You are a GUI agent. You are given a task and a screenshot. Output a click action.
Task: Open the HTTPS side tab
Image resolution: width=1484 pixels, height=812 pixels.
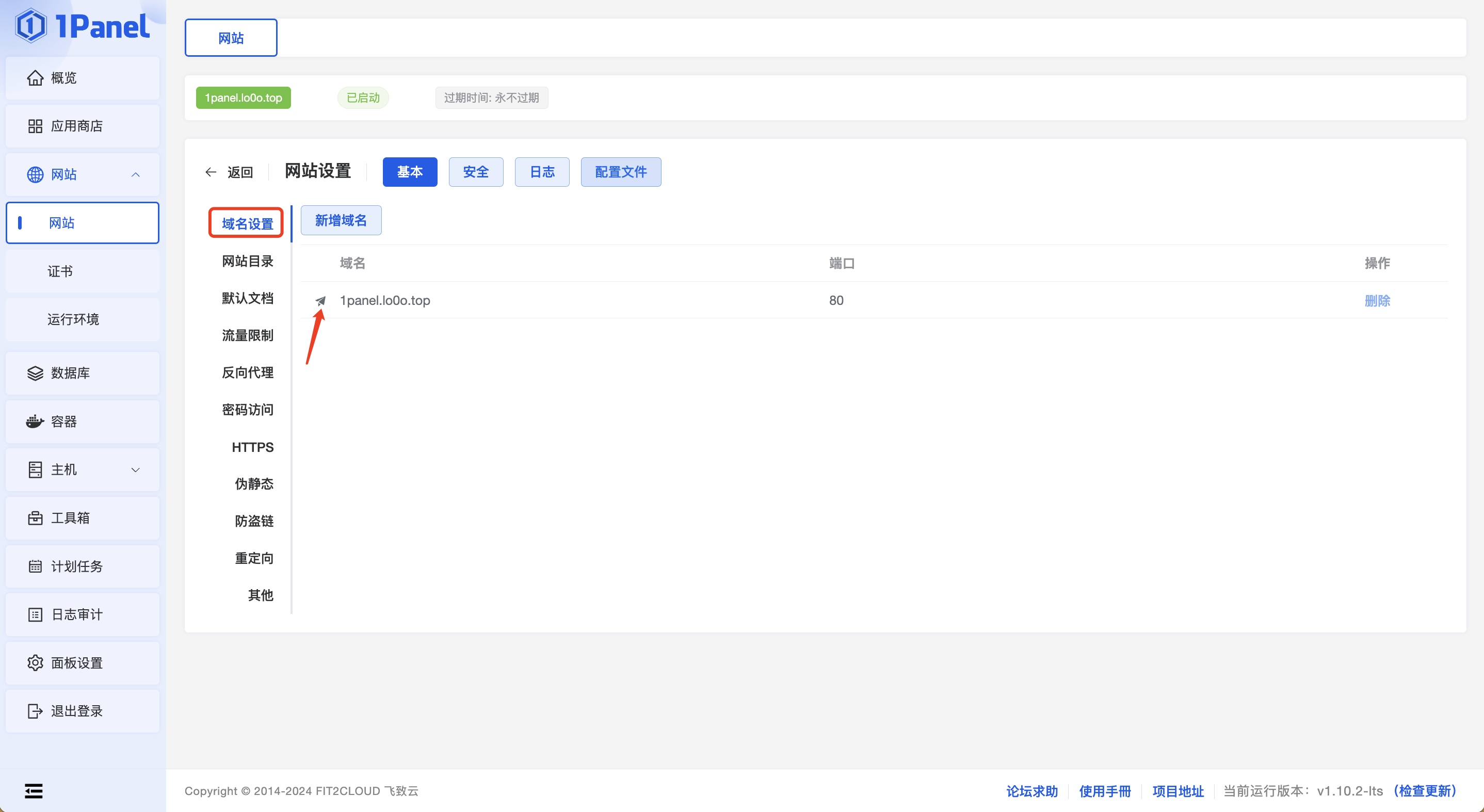pos(252,447)
